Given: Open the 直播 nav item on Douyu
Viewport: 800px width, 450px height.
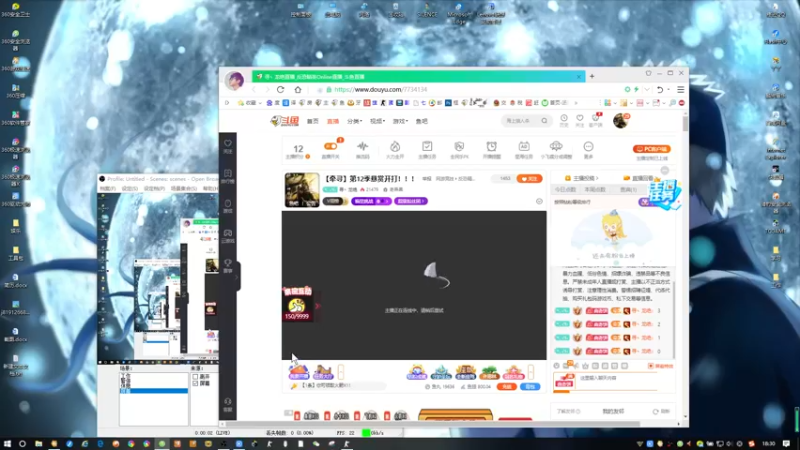Looking at the screenshot, I should coord(333,121).
